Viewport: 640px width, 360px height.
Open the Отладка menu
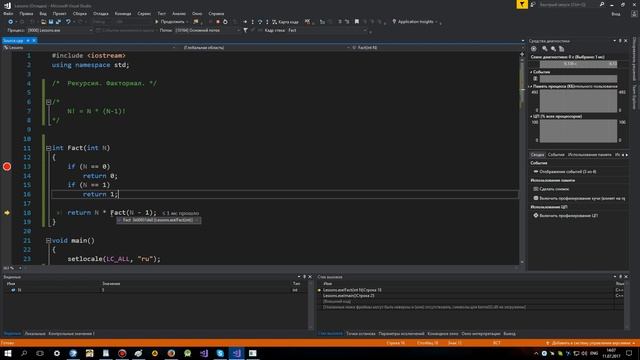[100, 13]
